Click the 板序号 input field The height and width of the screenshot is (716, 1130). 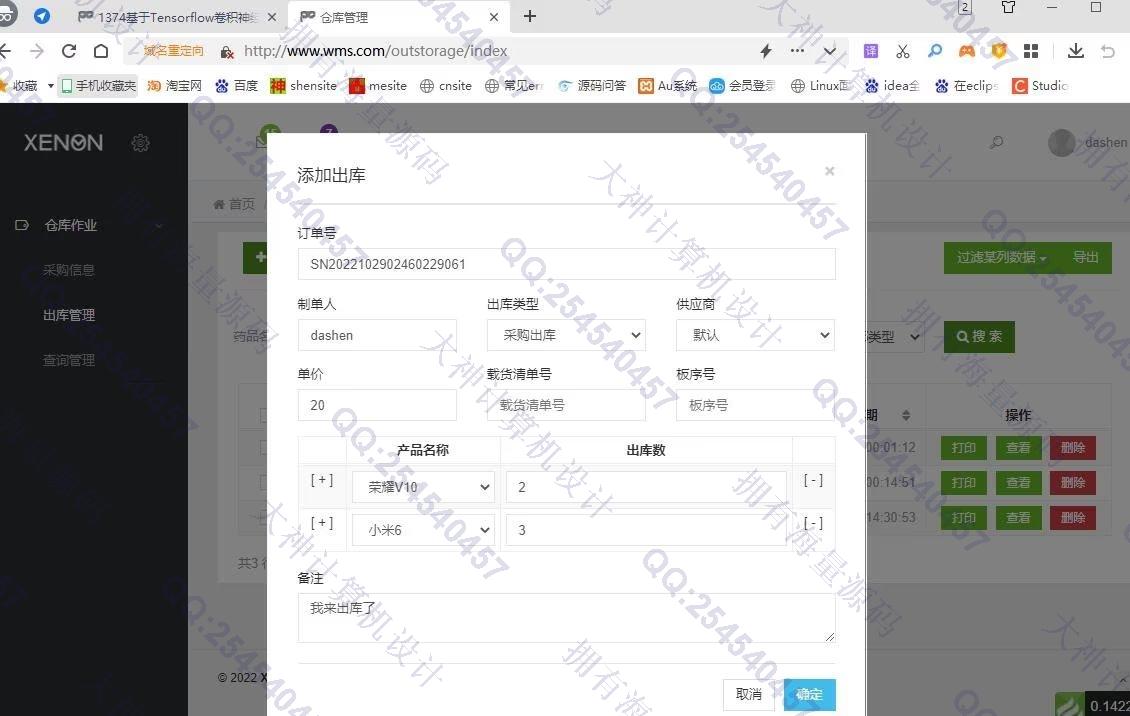[x=755, y=405]
